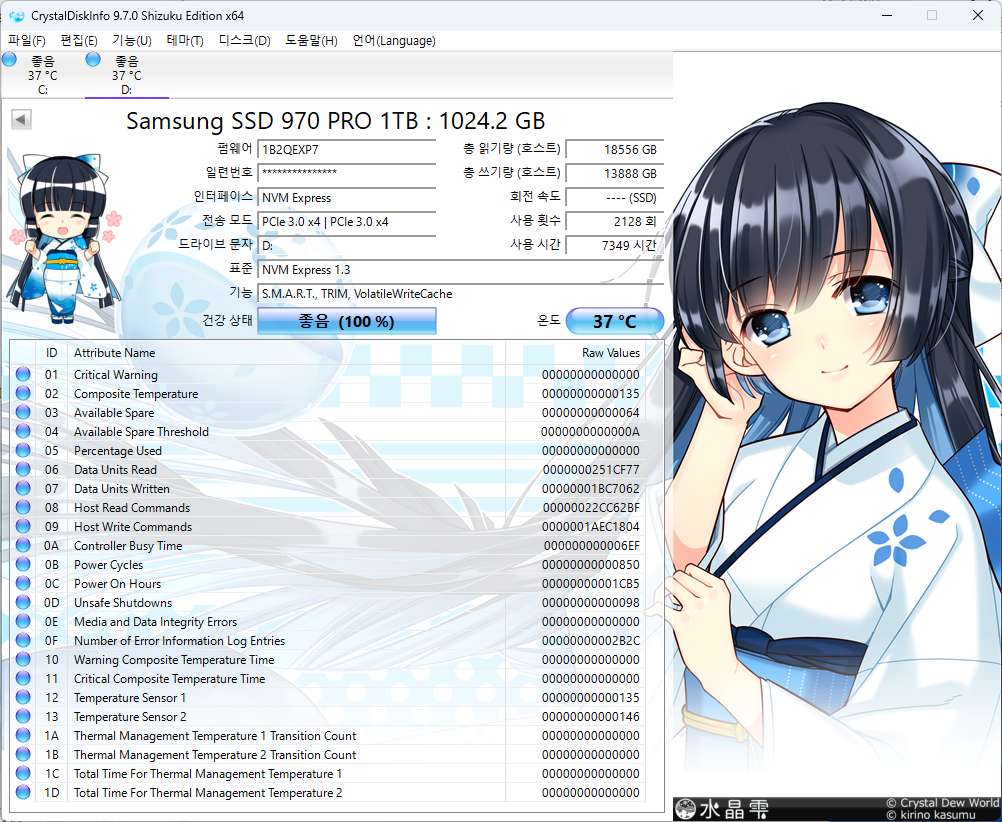The height and width of the screenshot is (822, 1002).
Task: Click the power on hours 7349 시간
Action: tap(615, 245)
